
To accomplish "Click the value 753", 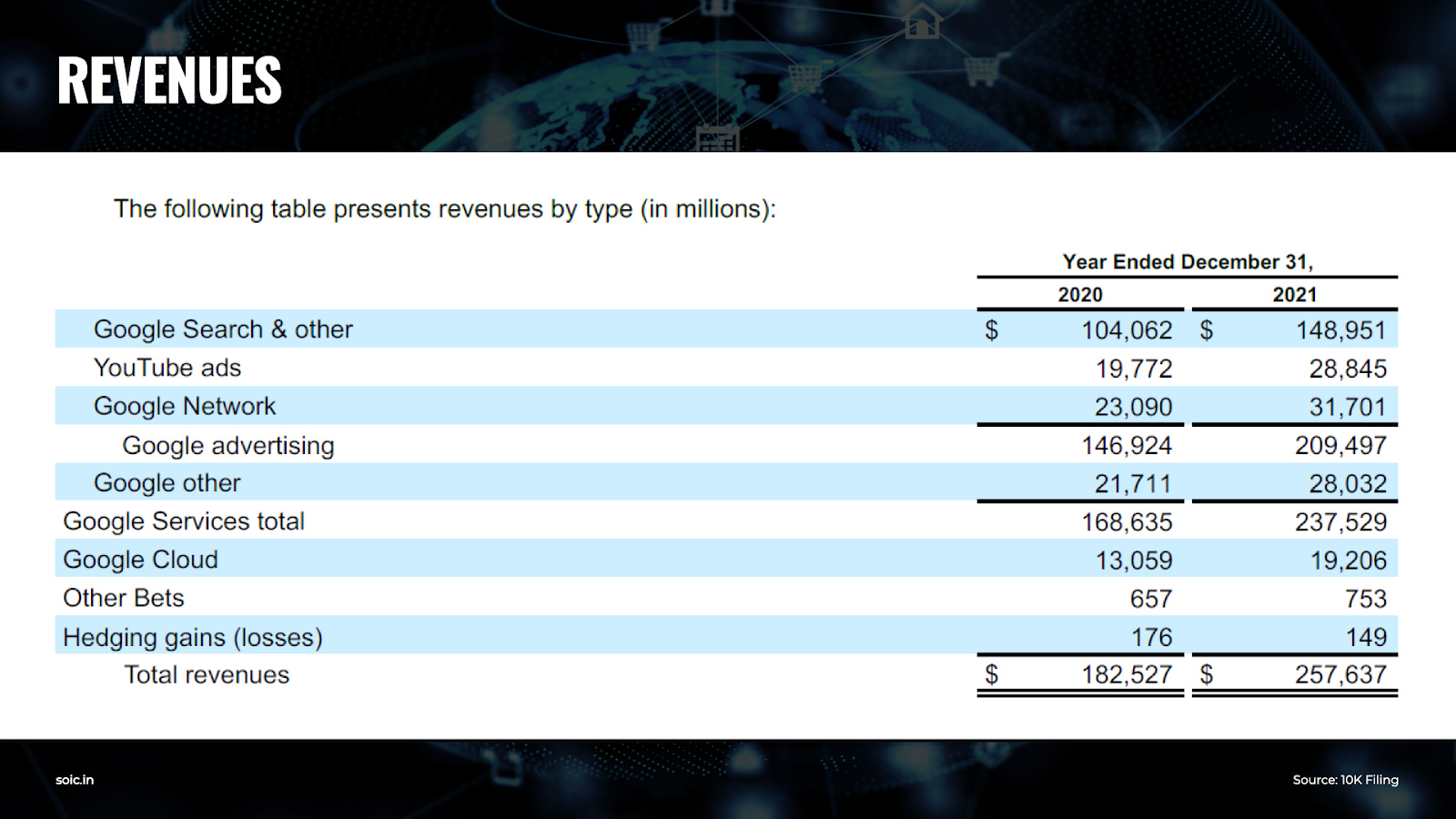I will [1366, 599].
